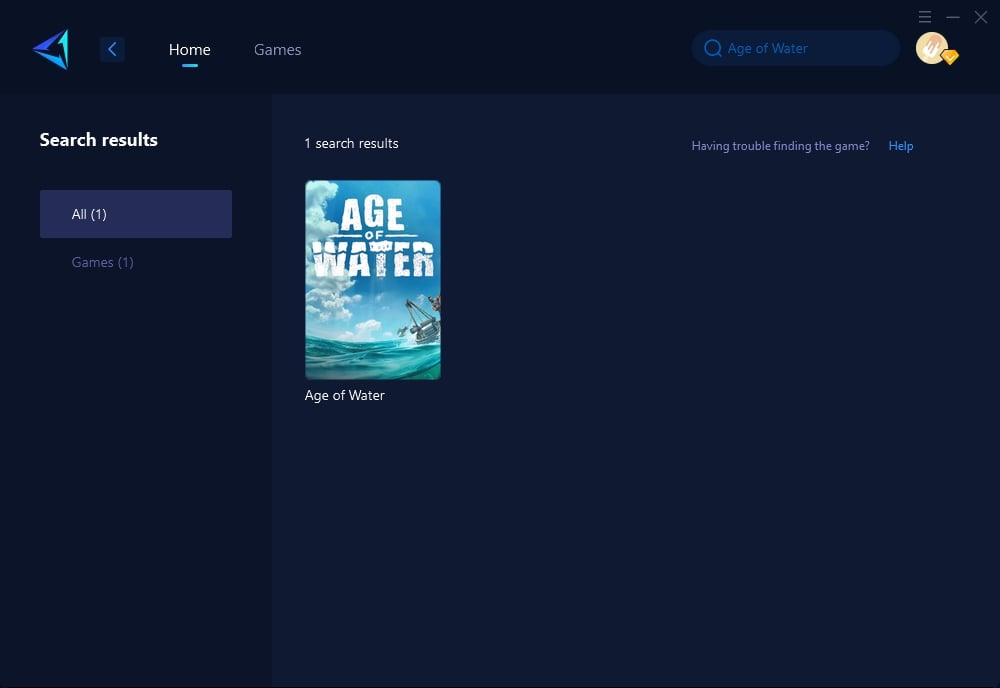Click the Search results heading
This screenshot has width=1000, height=688.
(99, 140)
